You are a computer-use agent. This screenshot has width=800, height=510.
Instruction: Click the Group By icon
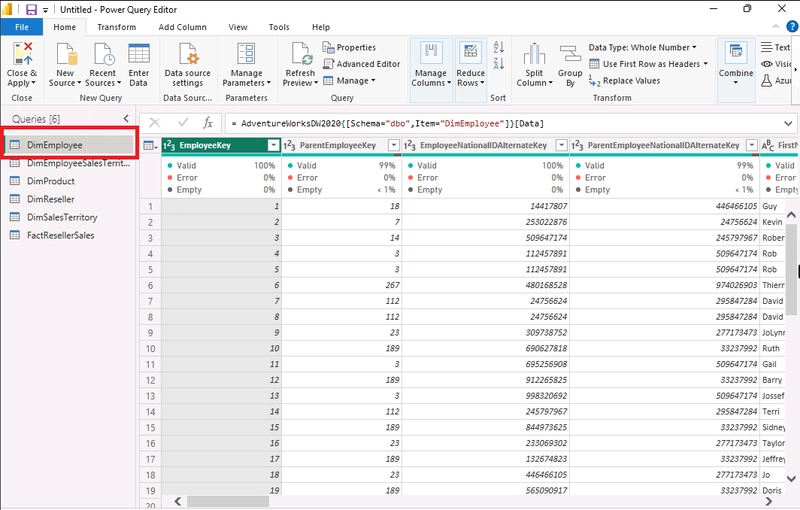tap(569, 54)
